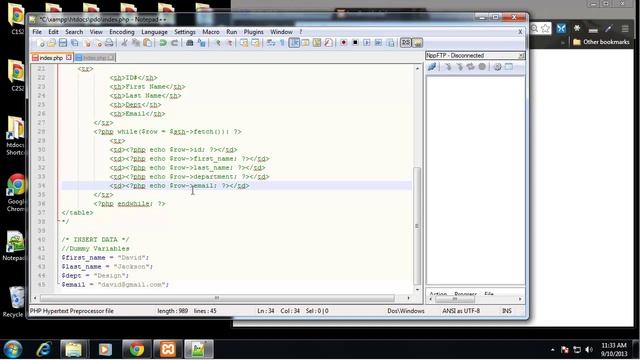The height and width of the screenshot is (360, 640).
Task: Open the Plugins menu
Action: (x=253, y=32)
